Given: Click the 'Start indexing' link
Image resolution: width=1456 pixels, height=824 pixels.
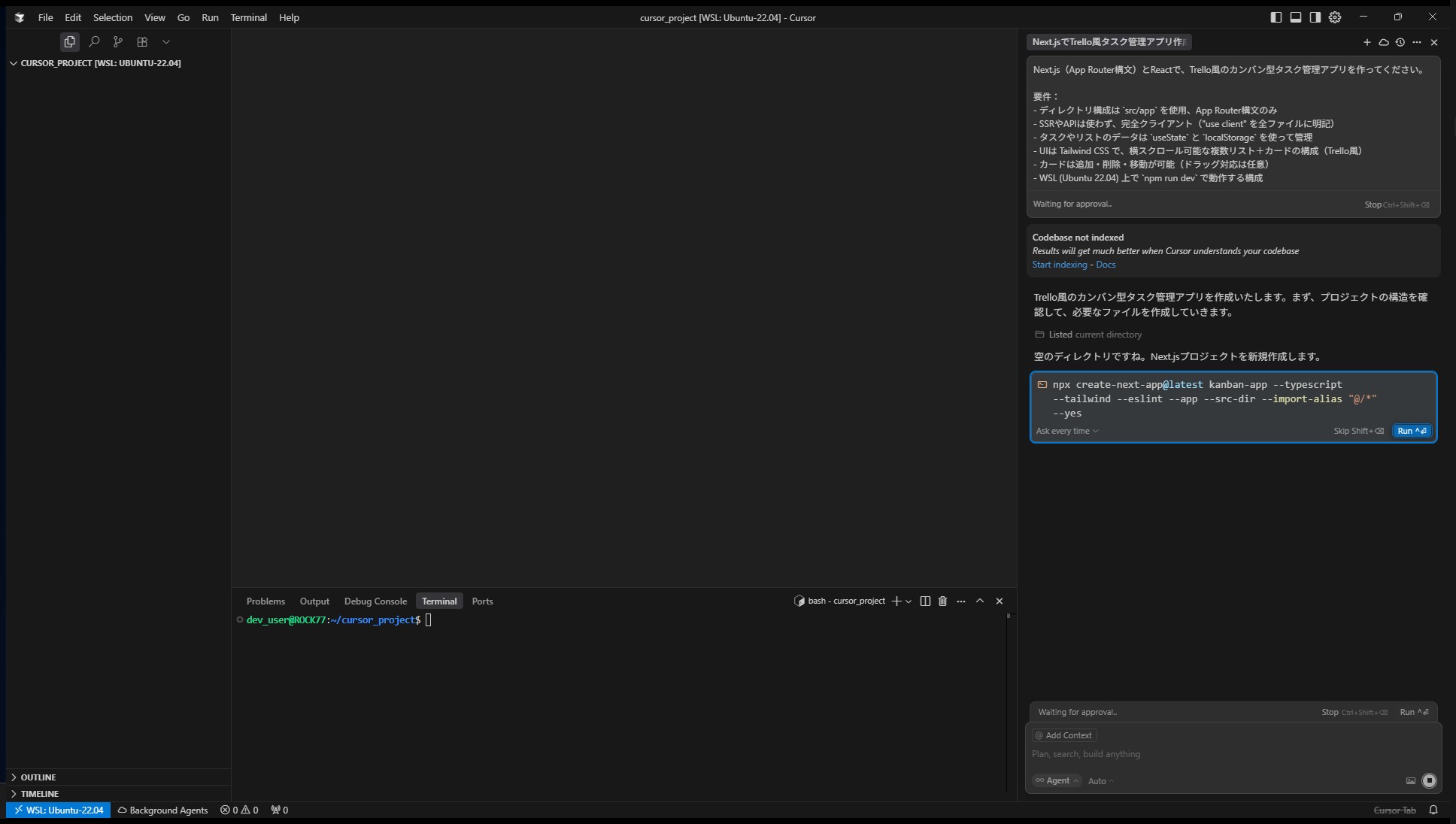Looking at the screenshot, I should point(1059,265).
